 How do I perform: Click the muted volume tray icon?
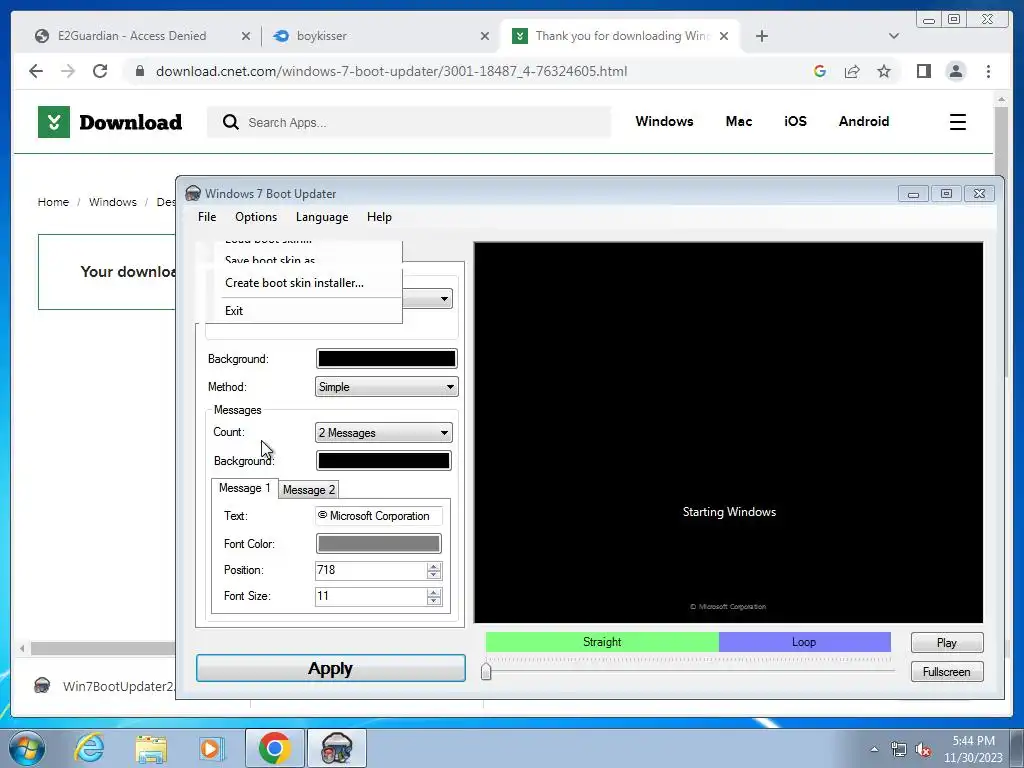(x=923, y=750)
